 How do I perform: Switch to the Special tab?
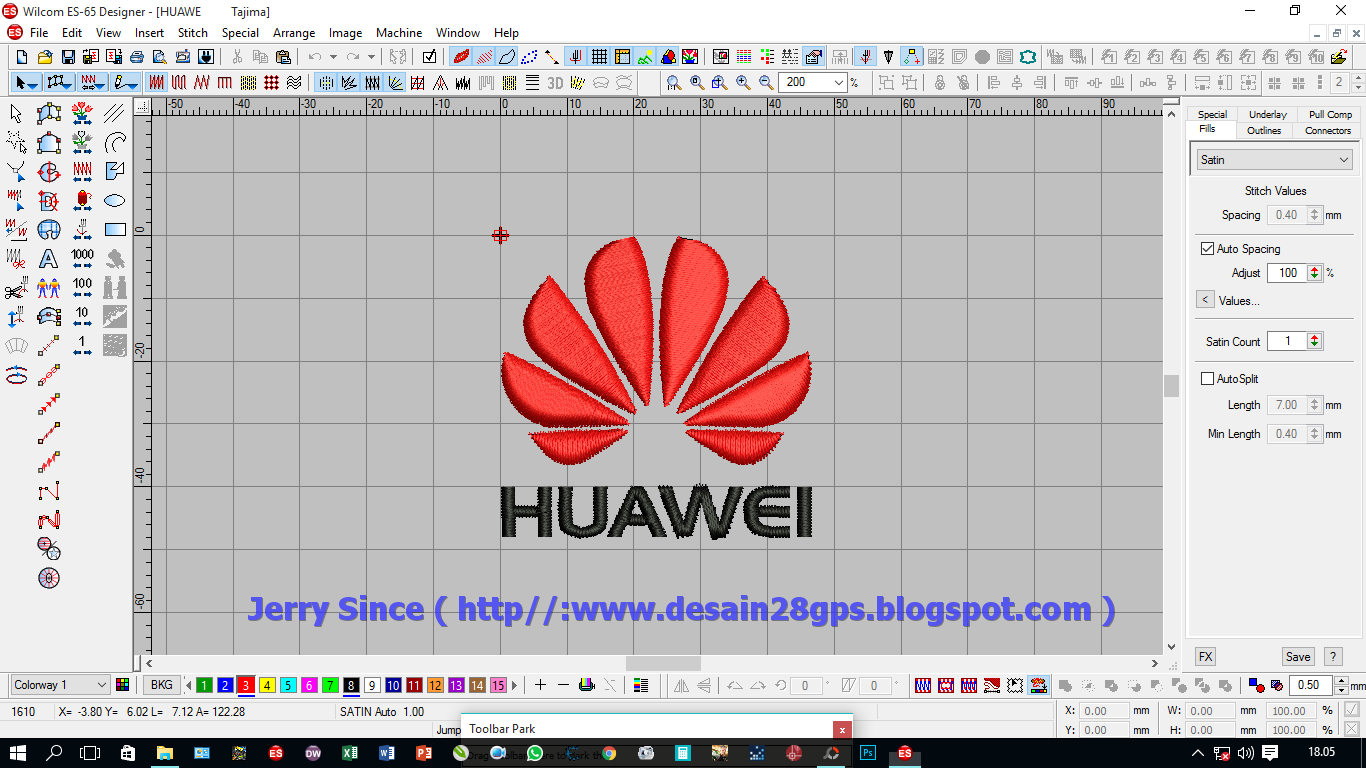[1212, 114]
